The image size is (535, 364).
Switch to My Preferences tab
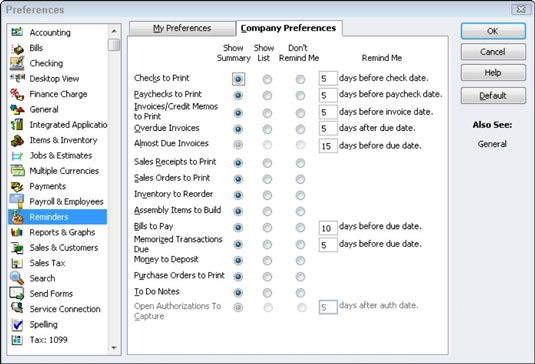click(182, 28)
